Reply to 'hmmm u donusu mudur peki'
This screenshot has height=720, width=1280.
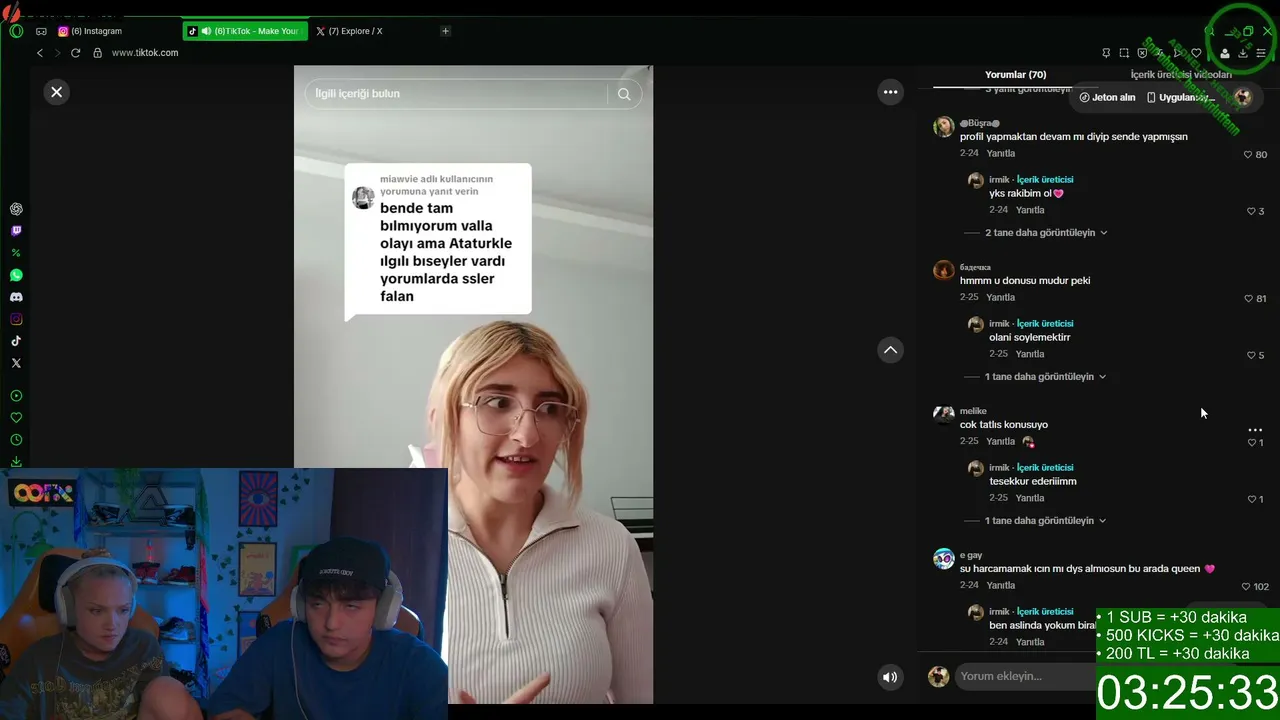pos(1001,298)
